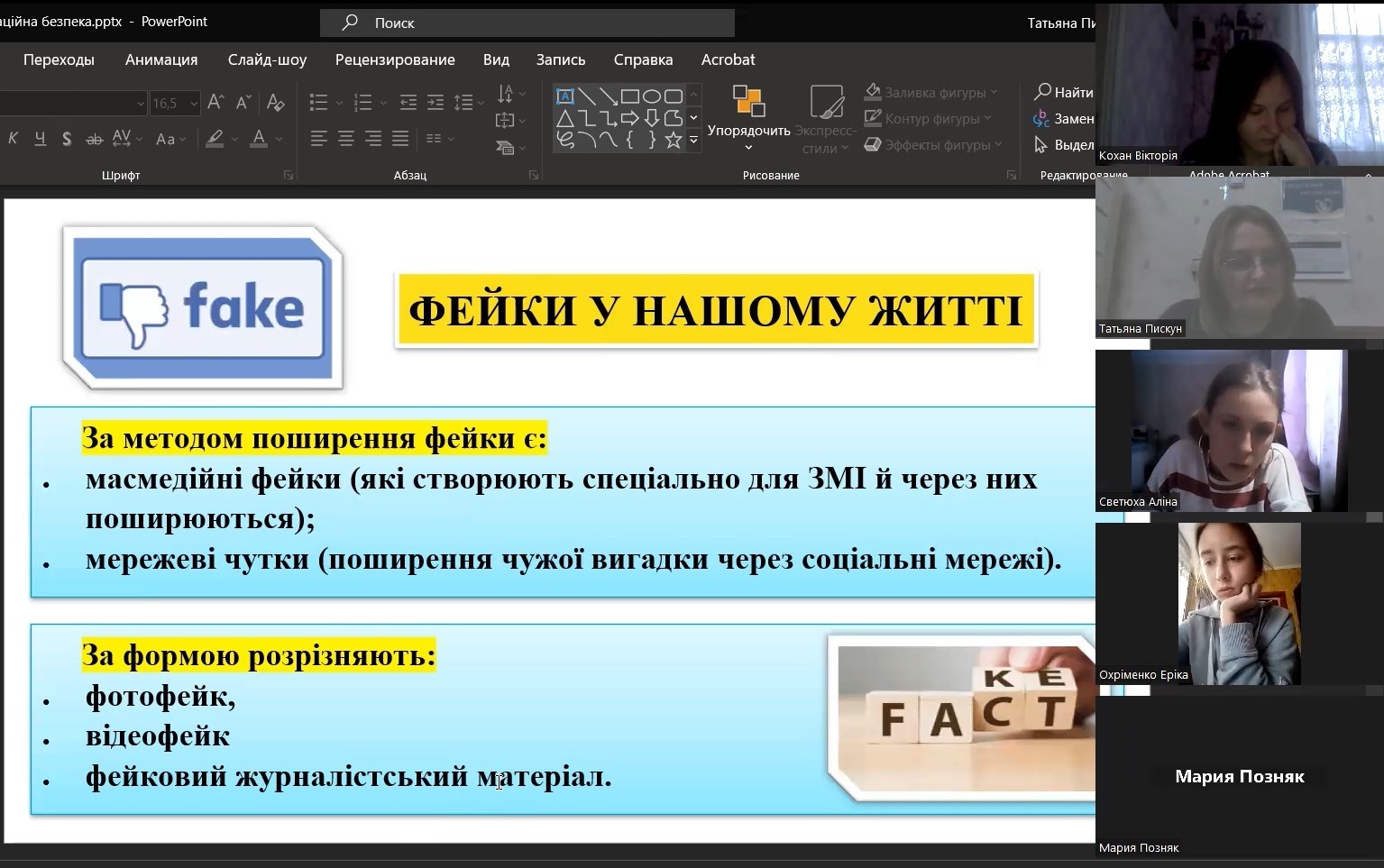The height and width of the screenshot is (868, 1384).
Task: Expand the shapes gallery More arrow
Action: click(x=693, y=140)
